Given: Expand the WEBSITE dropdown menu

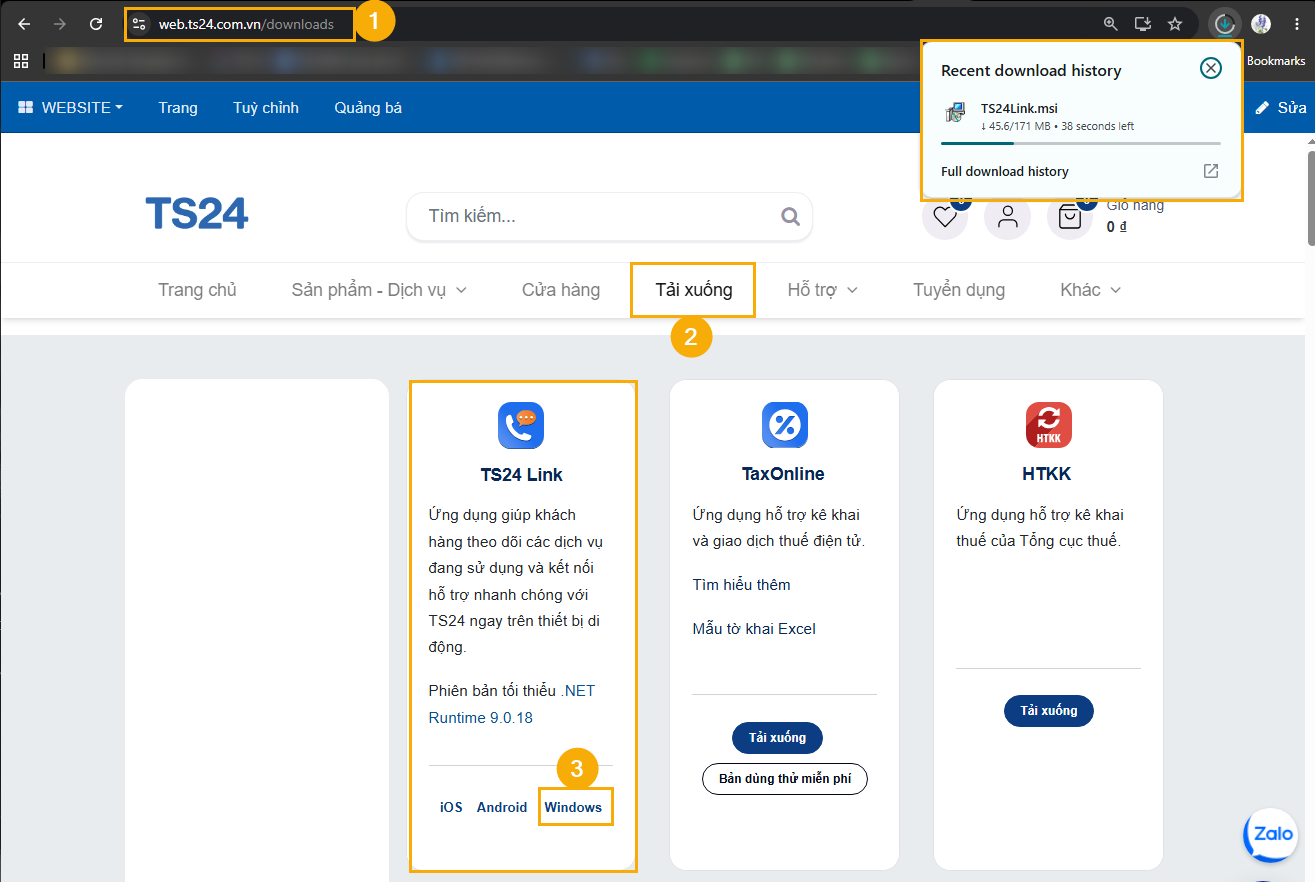Looking at the screenshot, I should click(x=71, y=107).
